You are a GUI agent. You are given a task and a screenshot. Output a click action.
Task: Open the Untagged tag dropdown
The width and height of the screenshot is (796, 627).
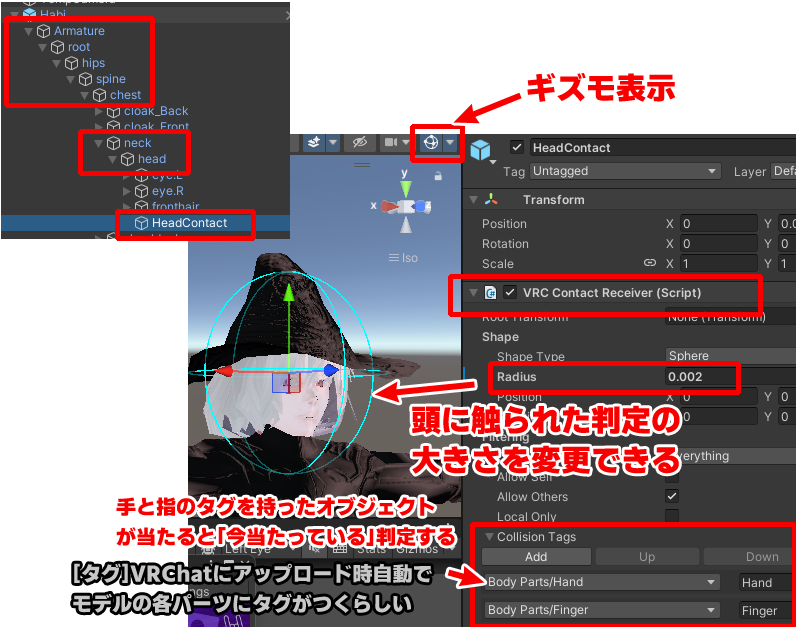coord(625,171)
